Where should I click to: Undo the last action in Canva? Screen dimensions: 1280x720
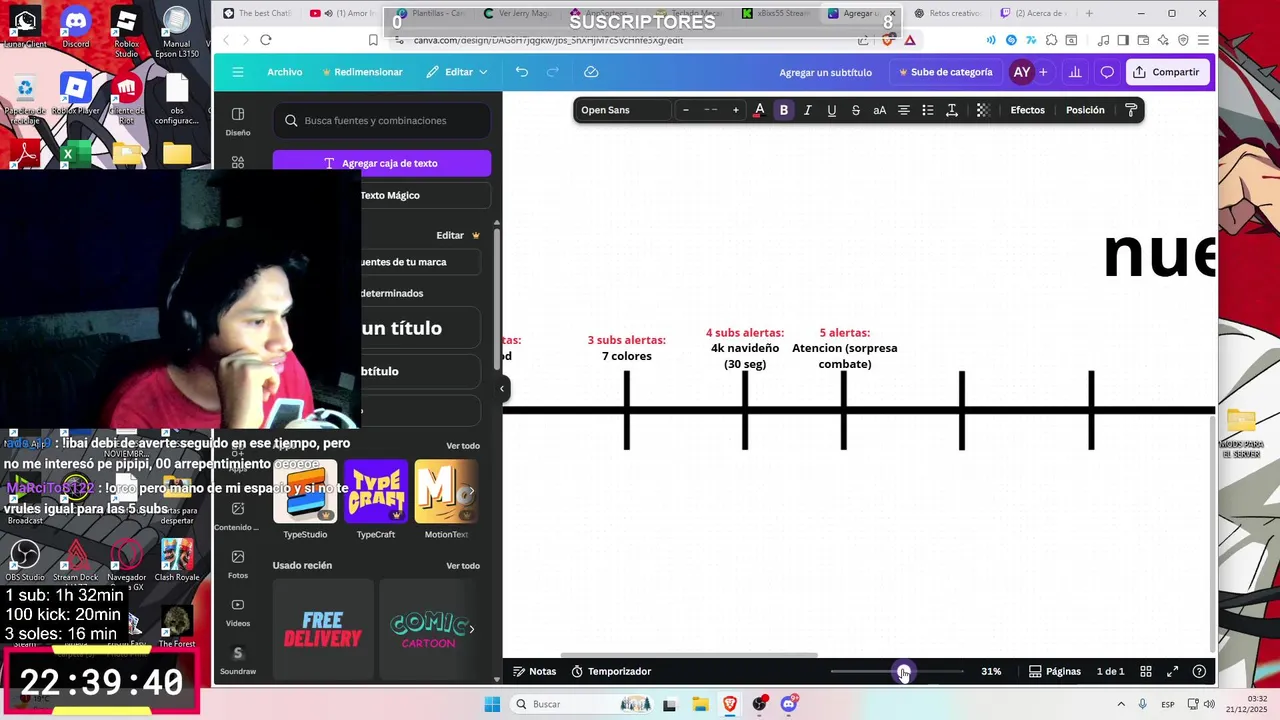(x=521, y=72)
